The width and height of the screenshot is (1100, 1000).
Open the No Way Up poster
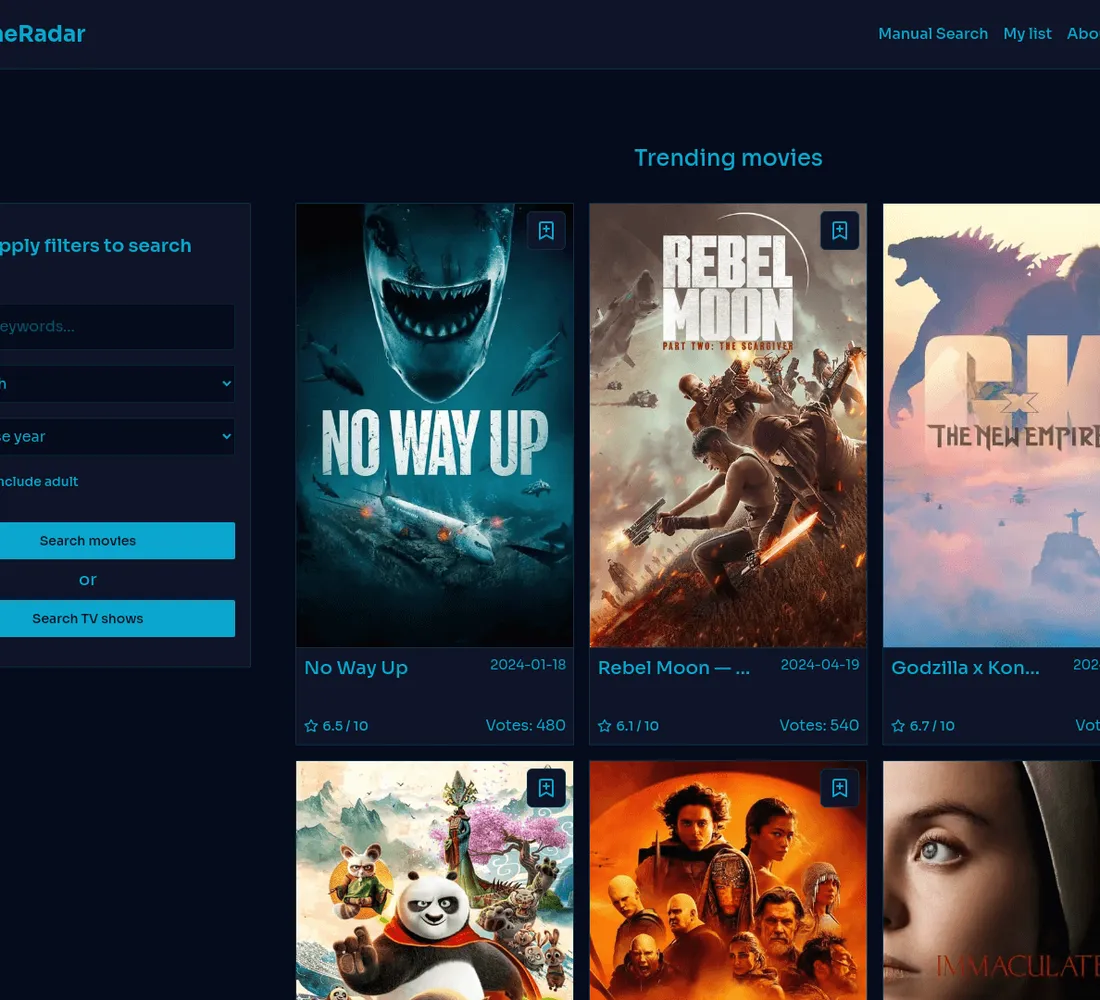coord(434,425)
